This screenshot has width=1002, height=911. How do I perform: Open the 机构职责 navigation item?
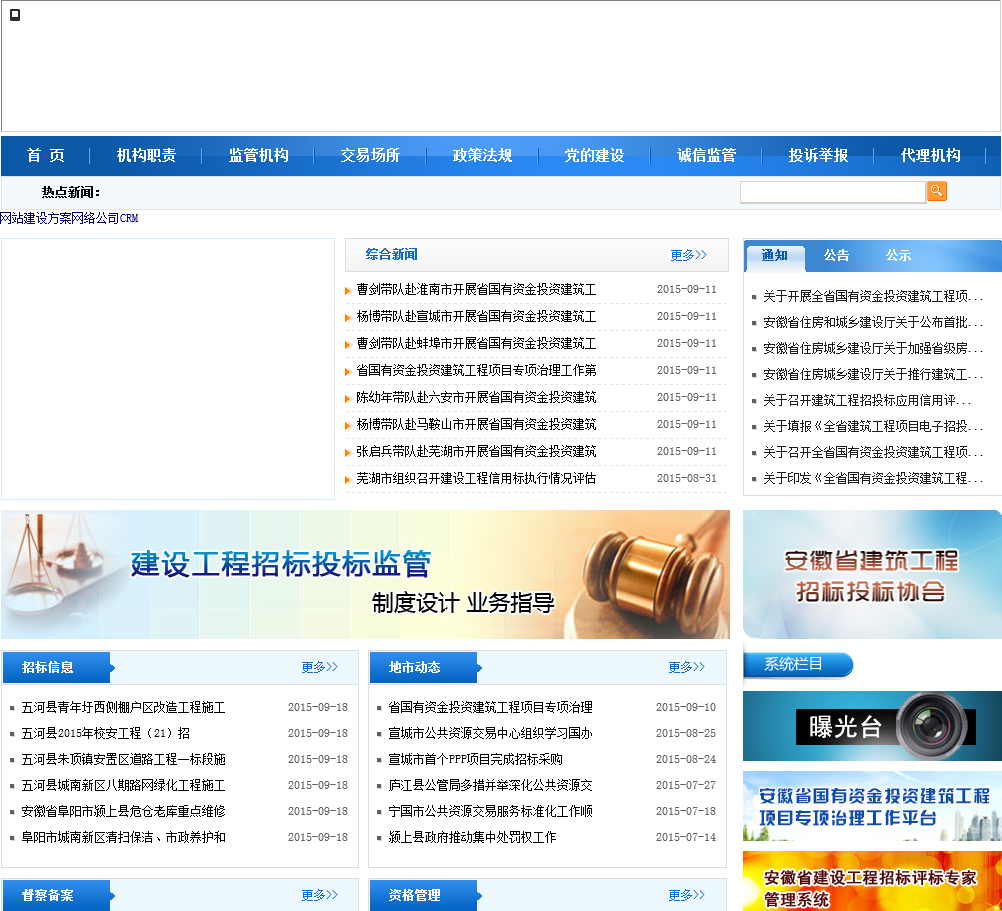[x=146, y=155]
